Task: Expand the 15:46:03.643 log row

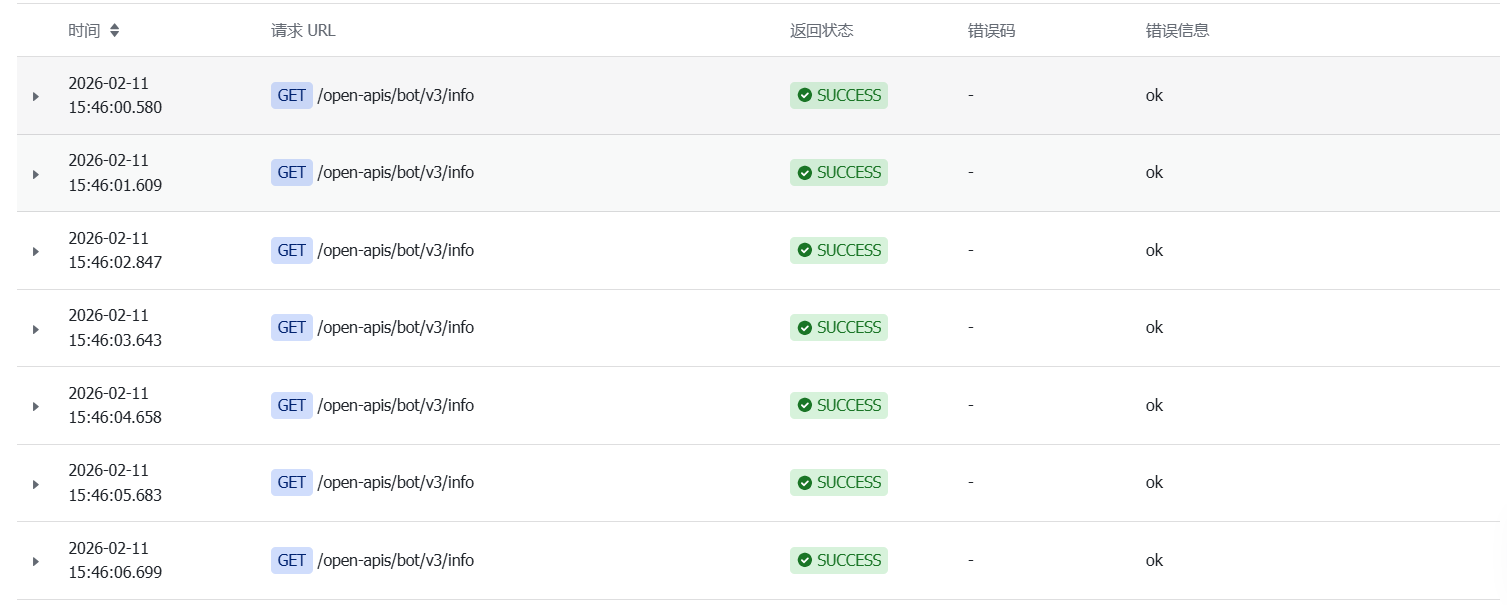Action: 36,329
